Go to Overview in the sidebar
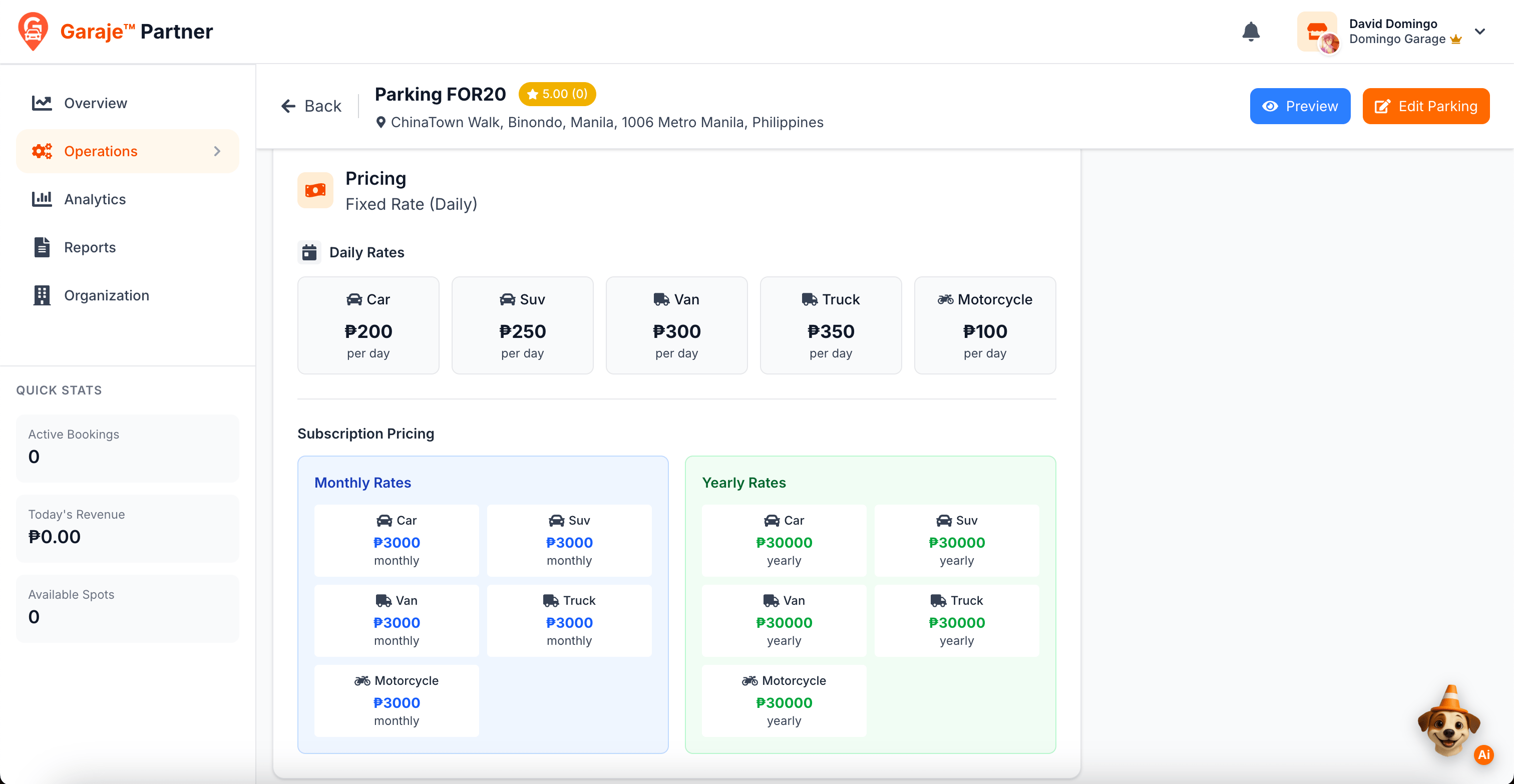This screenshot has height=784, width=1514. [95, 103]
